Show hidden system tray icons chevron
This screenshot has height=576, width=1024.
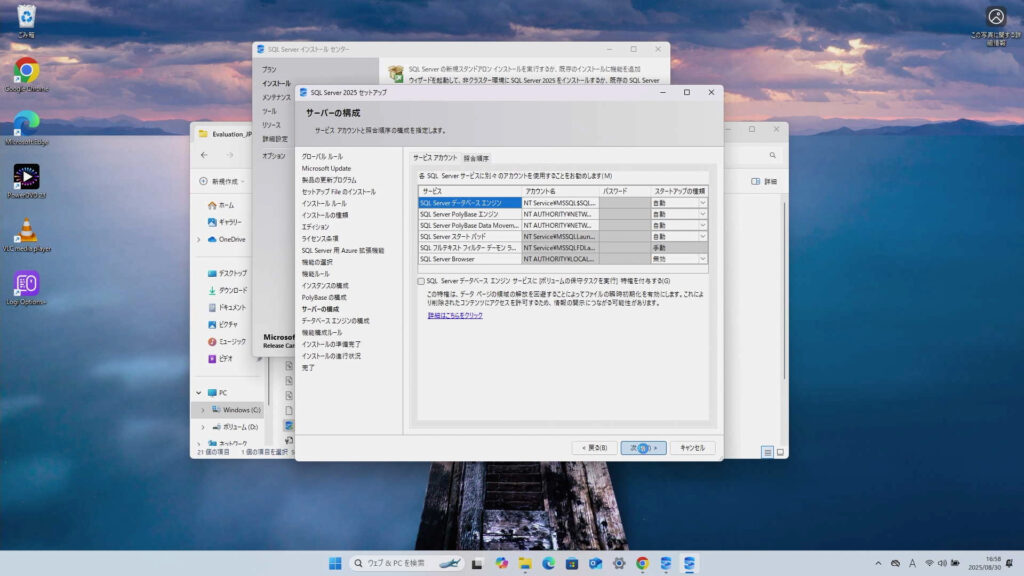[x=878, y=563]
